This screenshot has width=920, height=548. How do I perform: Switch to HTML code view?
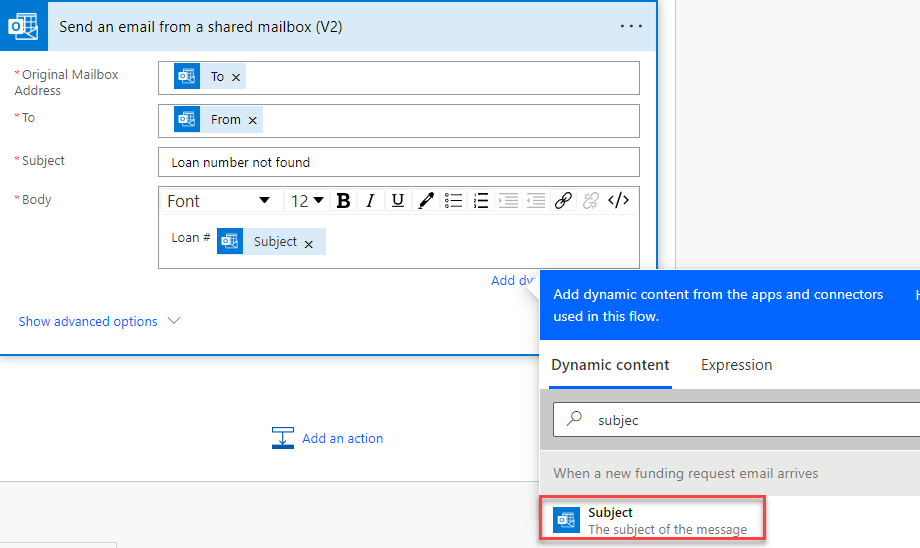point(618,201)
